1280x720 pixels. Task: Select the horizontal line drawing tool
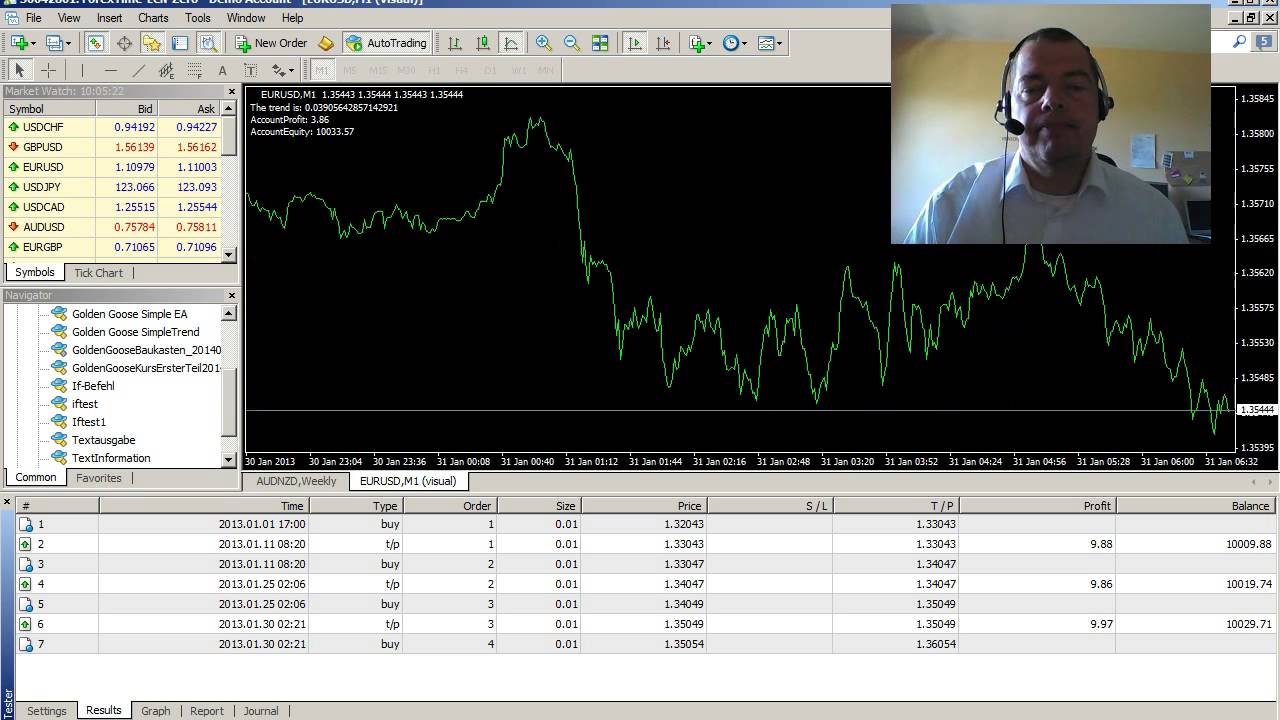click(110, 70)
